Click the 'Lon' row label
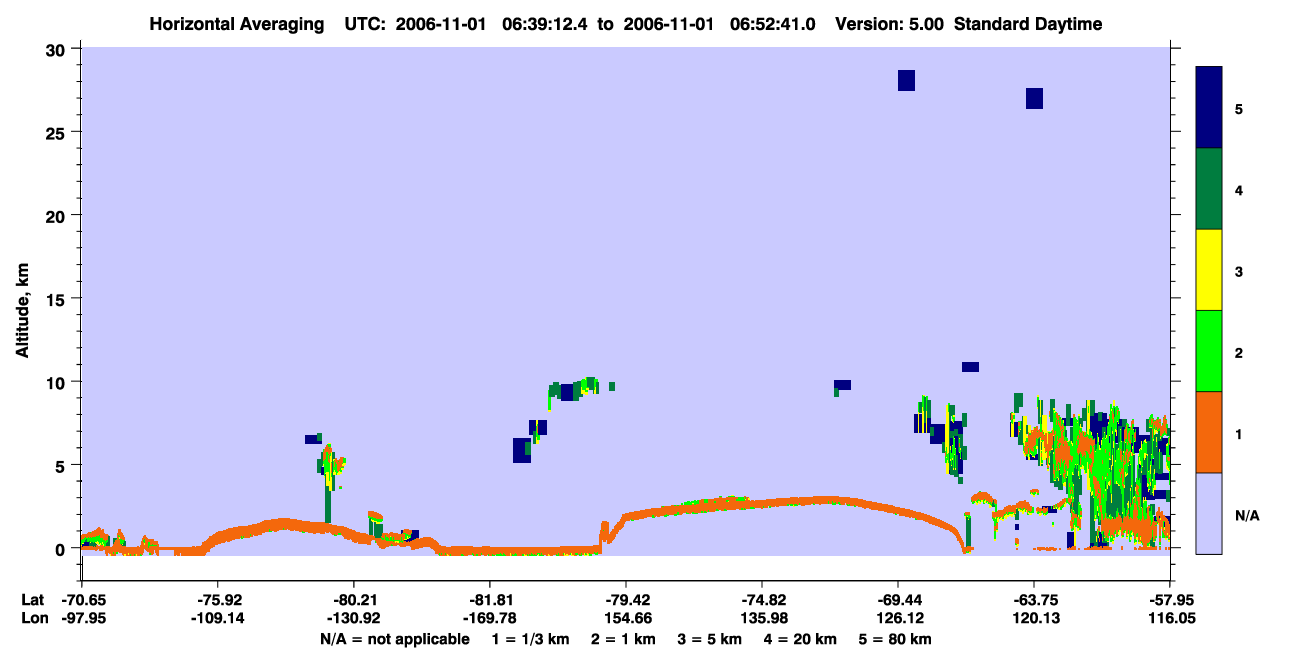Screen dimensions: 1300x667 (33, 618)
